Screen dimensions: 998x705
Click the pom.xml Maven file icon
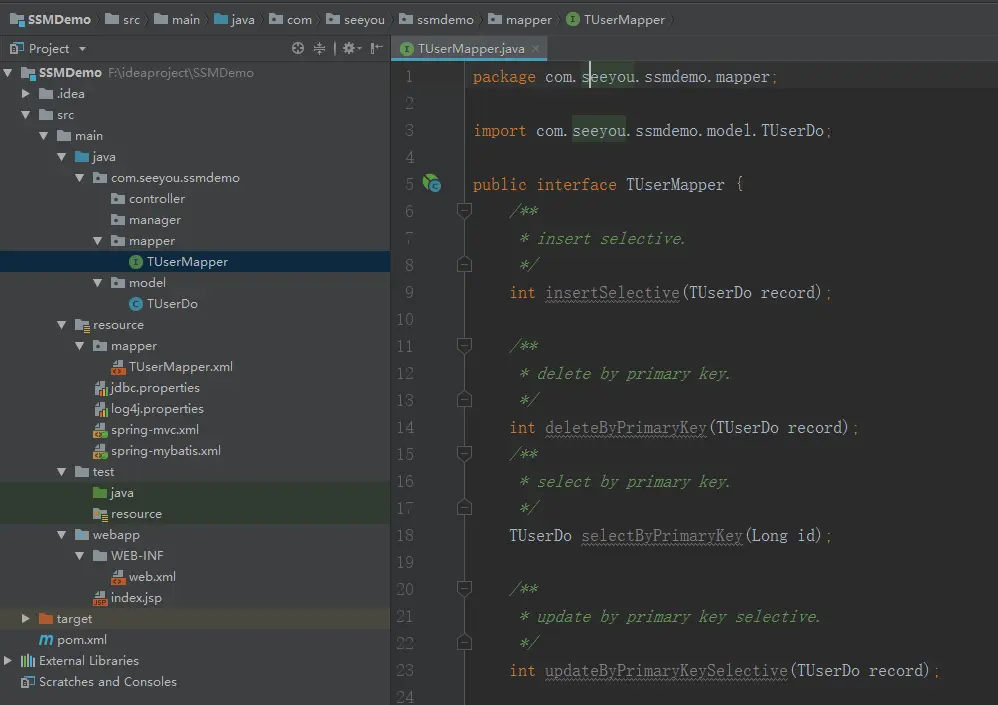[46, 640]
